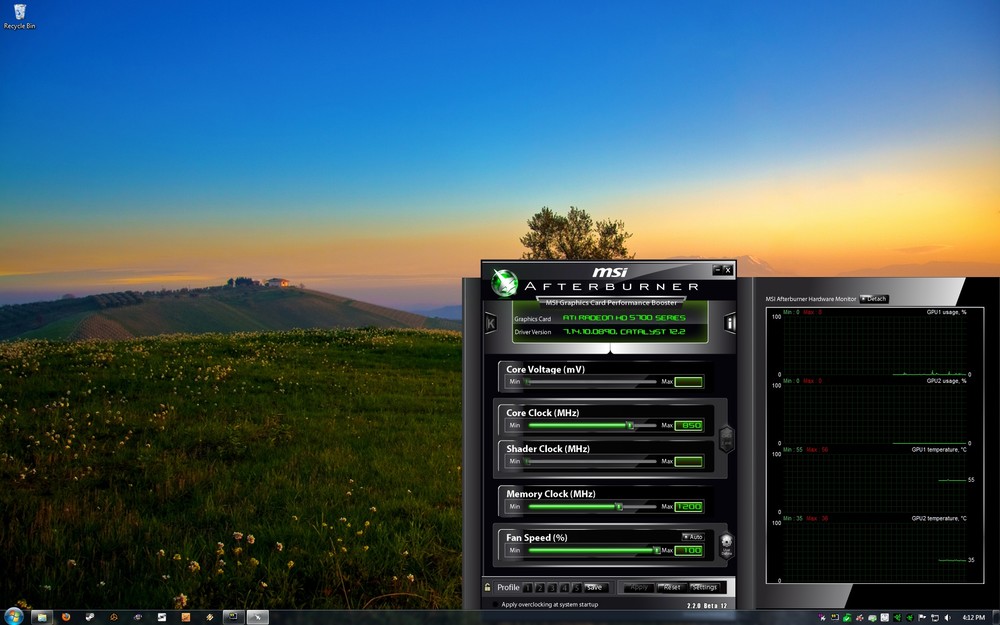Click the green checkmark tray icon
Image resolution: width=1000 pixels, height=625 pixels.
[x=848, y=617]
